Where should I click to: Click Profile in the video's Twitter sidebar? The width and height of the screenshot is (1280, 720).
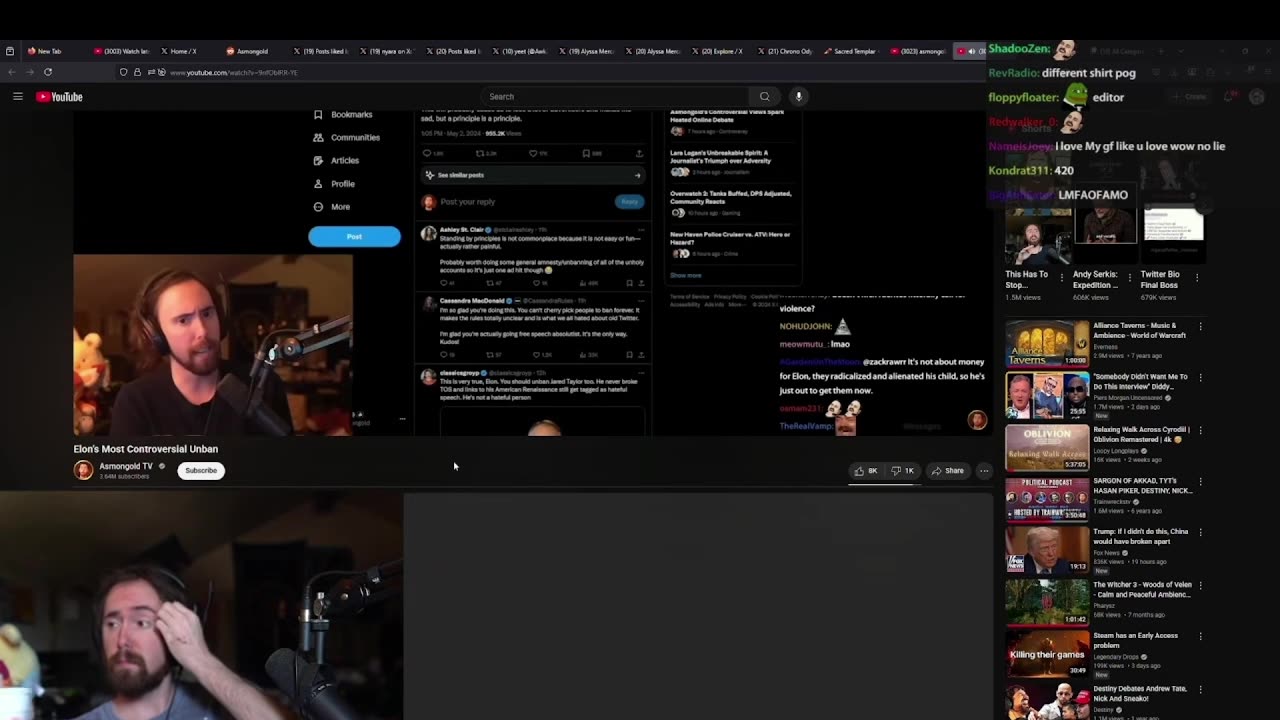click(x=343, y=184)
